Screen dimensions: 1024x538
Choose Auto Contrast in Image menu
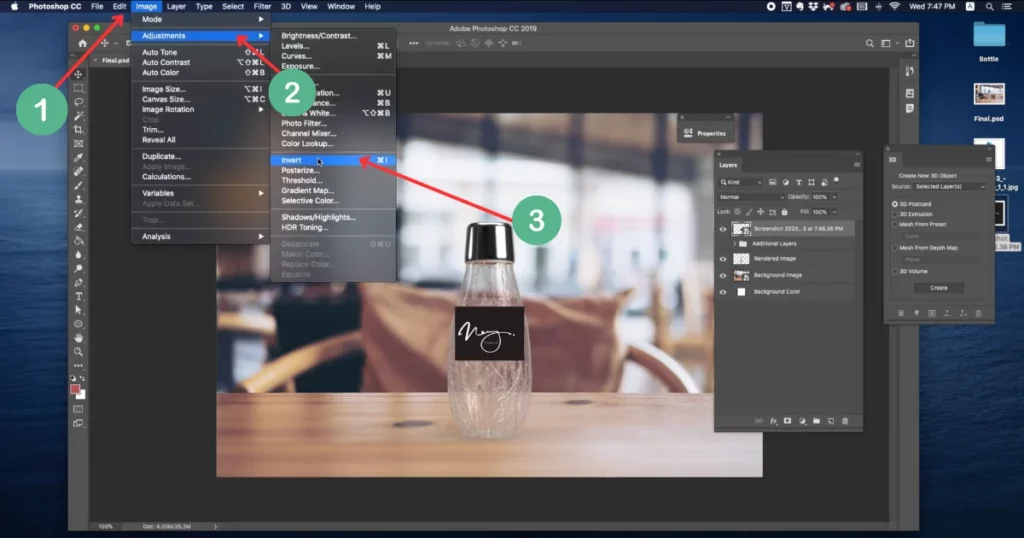coord(202,63)
